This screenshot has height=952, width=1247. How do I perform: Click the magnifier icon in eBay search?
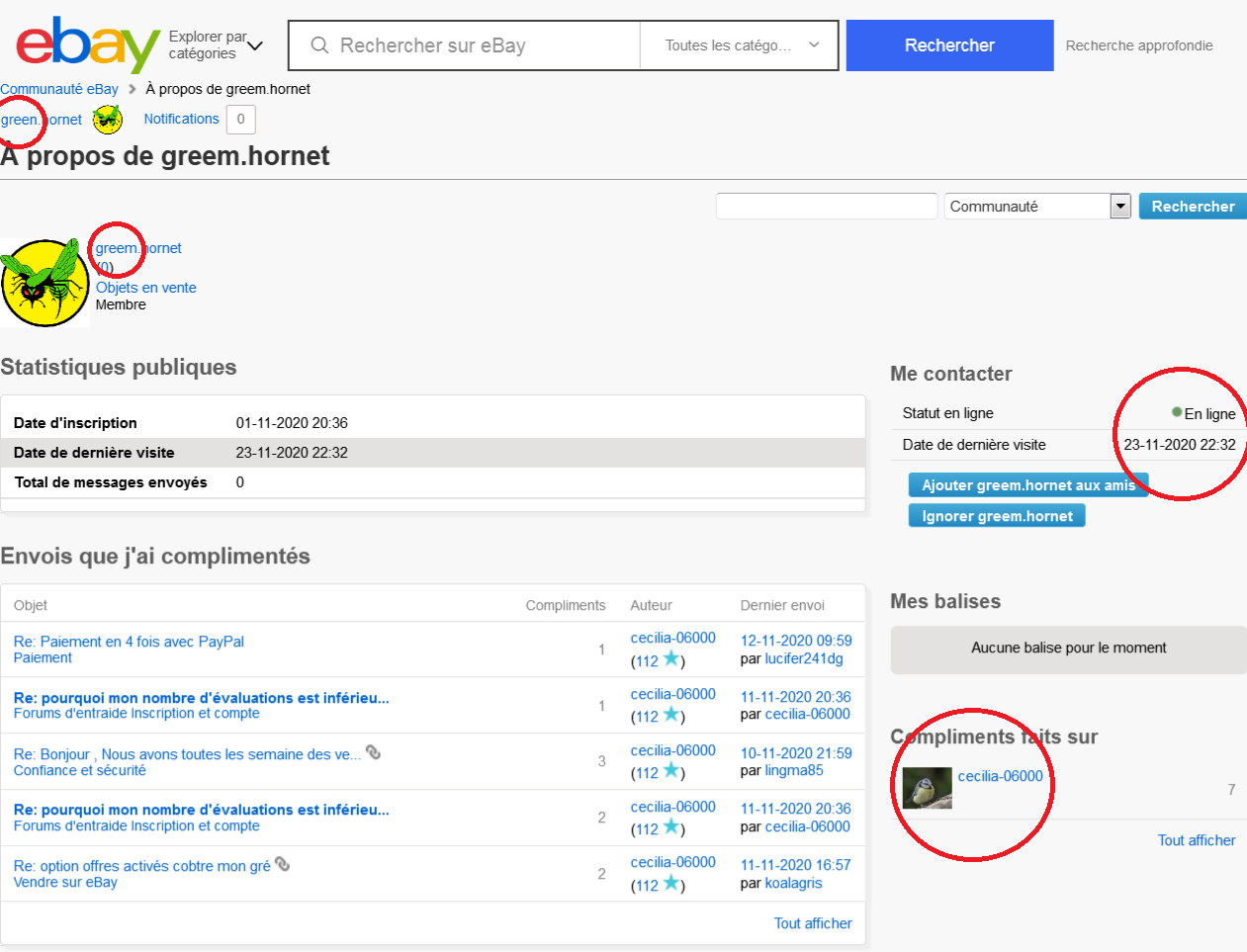tap(319, 45)
